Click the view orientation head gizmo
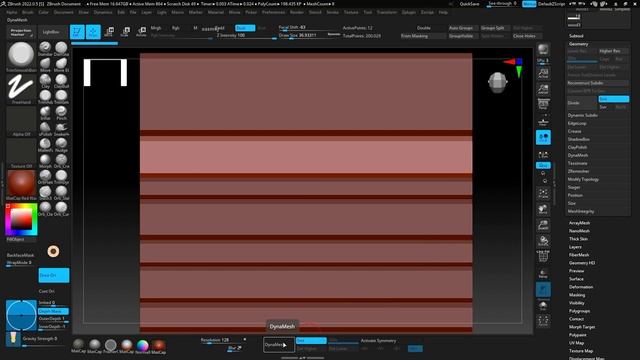 coord(497,82)
